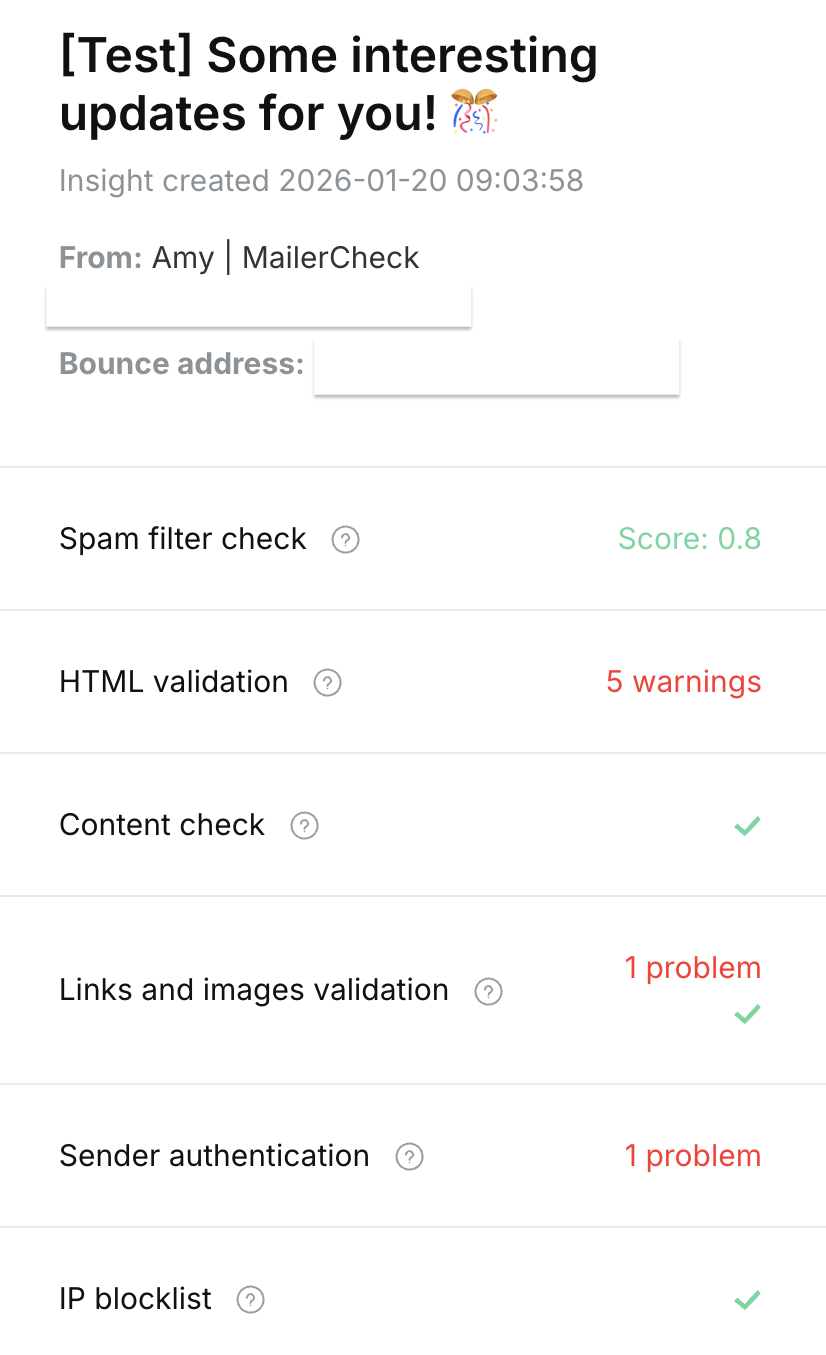Click the Bounce address field
The image size is (826, 1355).
(496, 366)
